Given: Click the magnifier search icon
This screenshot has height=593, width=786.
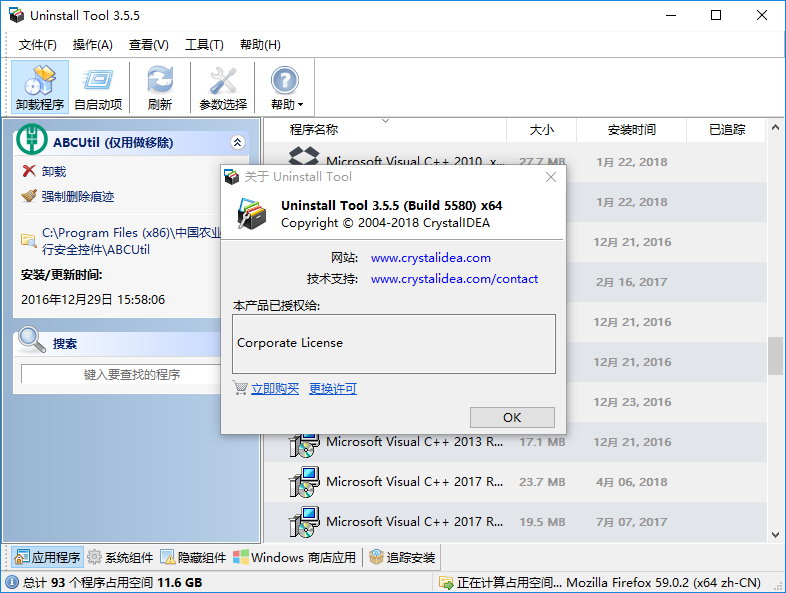Looking at the screenshot, I should click(x=32, y=340).
